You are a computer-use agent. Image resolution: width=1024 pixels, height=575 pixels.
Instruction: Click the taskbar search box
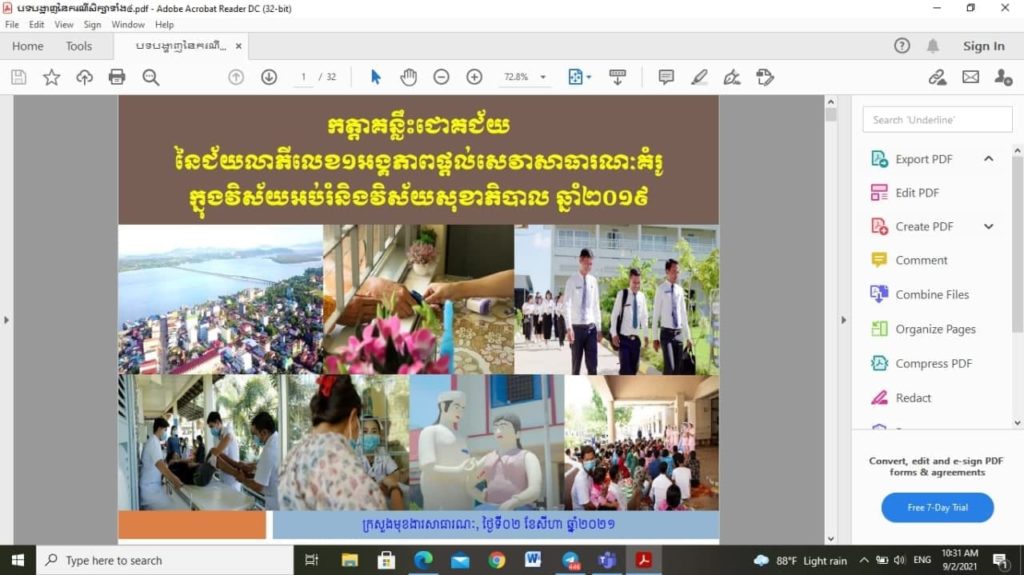point(165,560)
